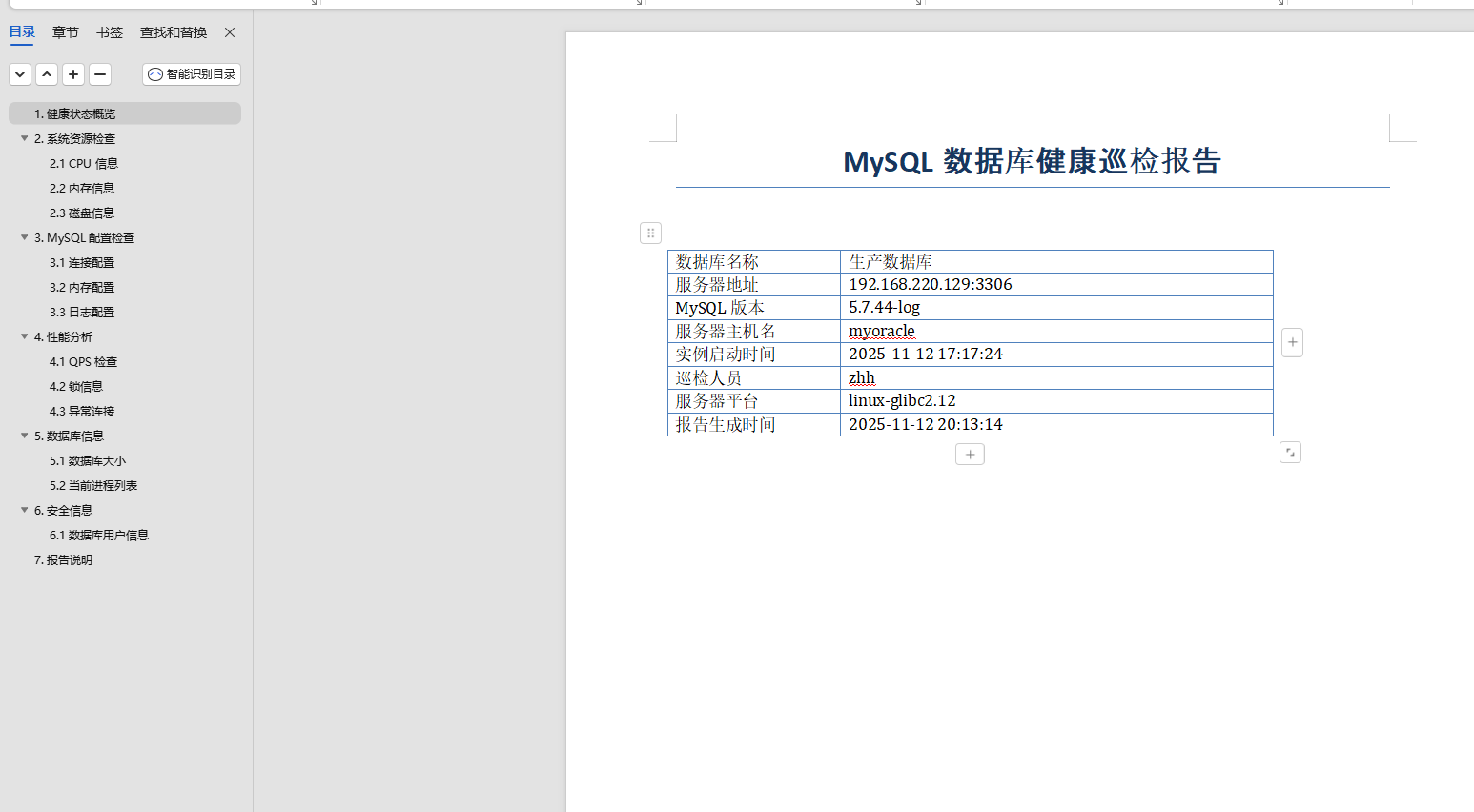Viewport: 1474px width, 812px height.
Task: Go to 2. 系统资源检查 heading
Action: click(x=75, y=139)
